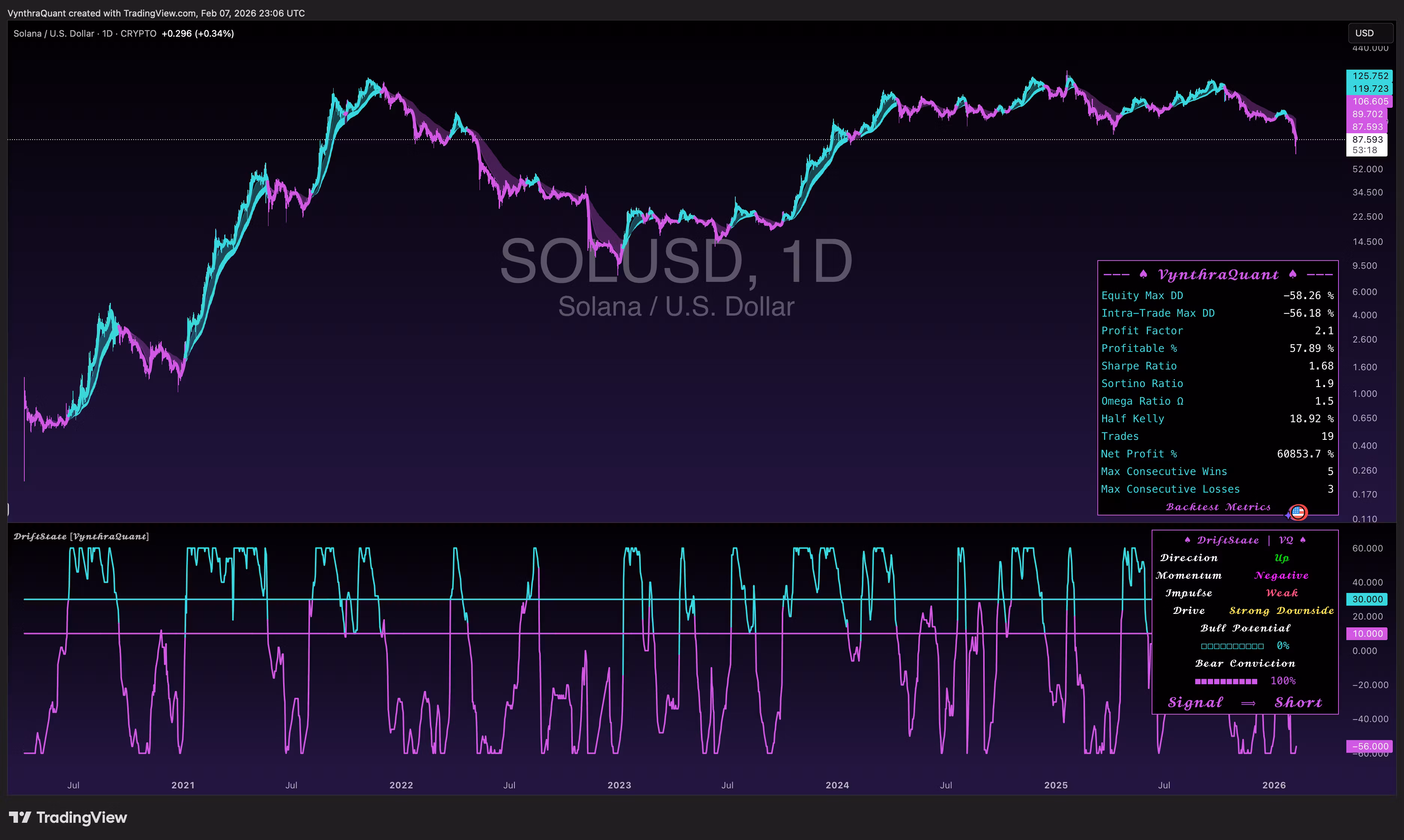
Task: Click the -56.000 oscillator value label
Action: coord(1369,746)
